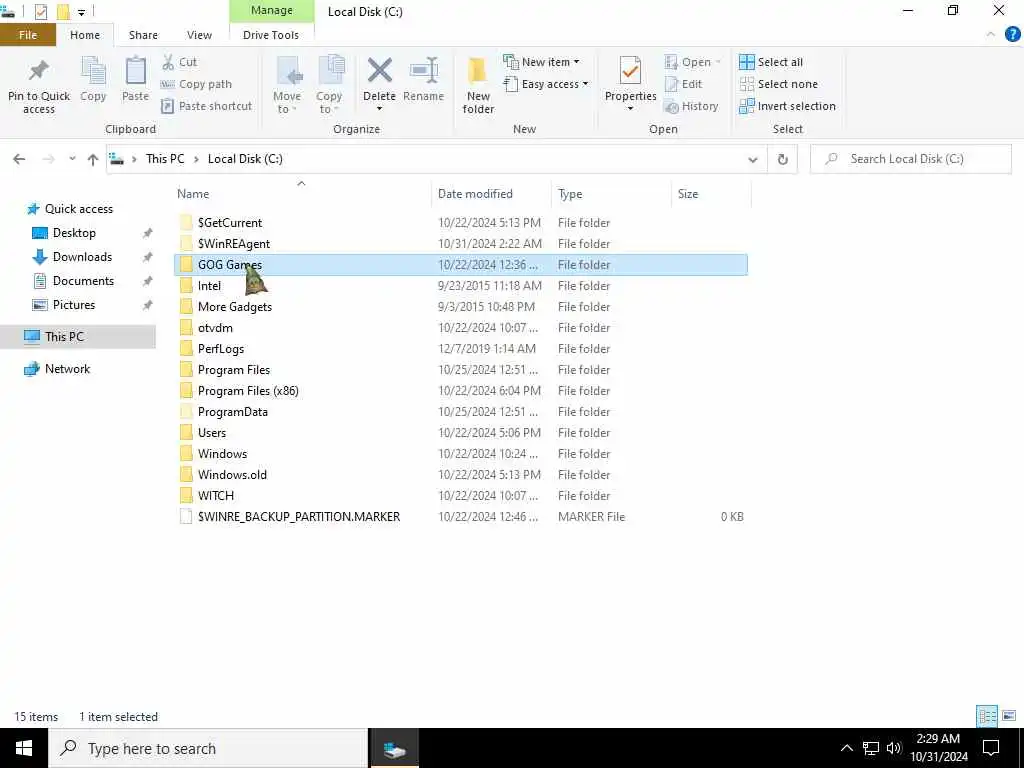
Task: Switch to Details view layout icon
Action: [987, 716]
